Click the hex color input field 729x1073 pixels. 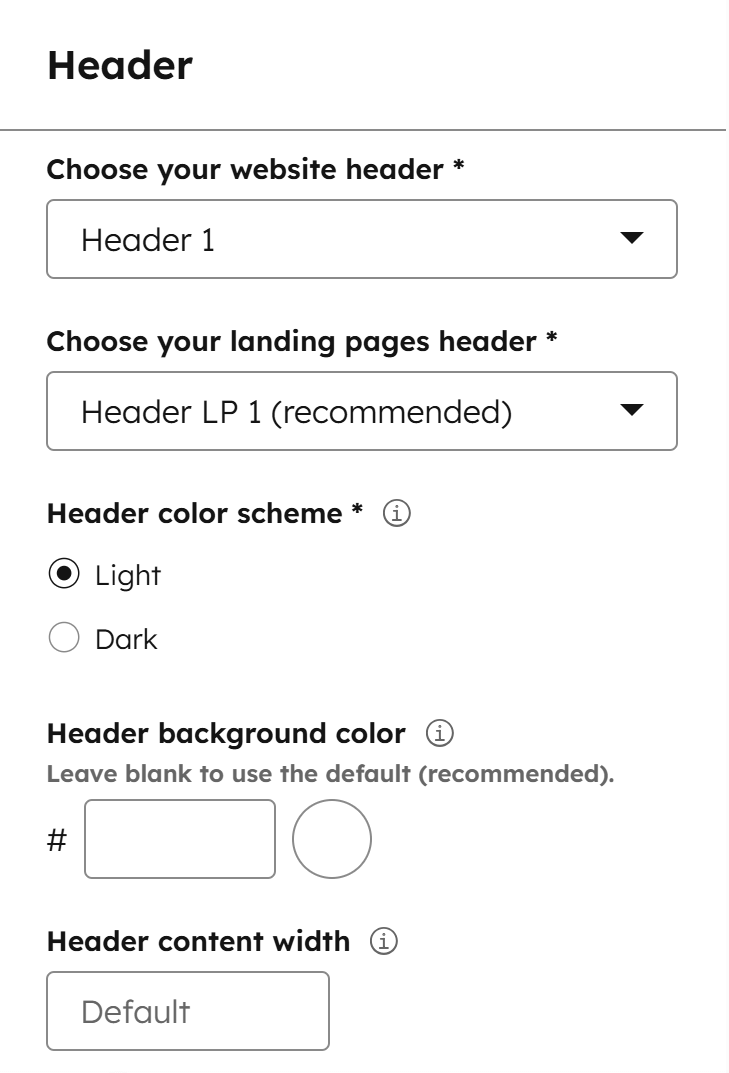[179, 840]
